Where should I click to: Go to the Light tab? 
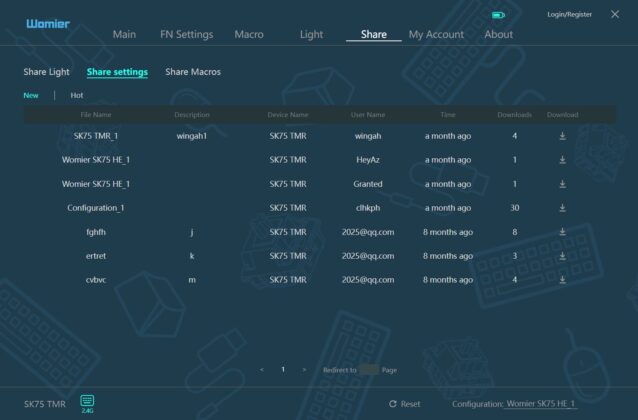coord(311,34)
